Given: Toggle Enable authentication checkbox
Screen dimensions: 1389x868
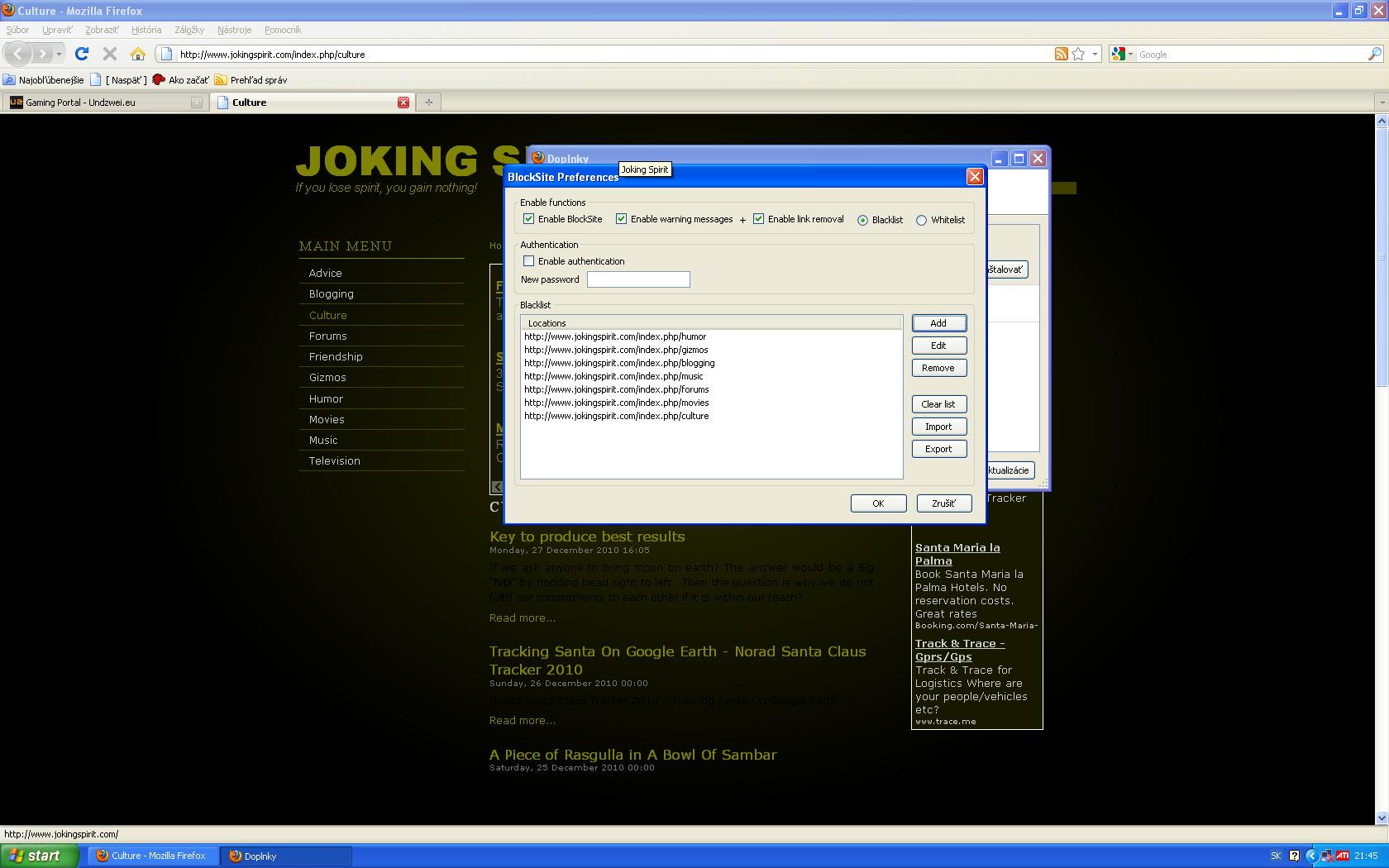Looking at the screenshot, I should pyautogui.click(x=529, y=261).
